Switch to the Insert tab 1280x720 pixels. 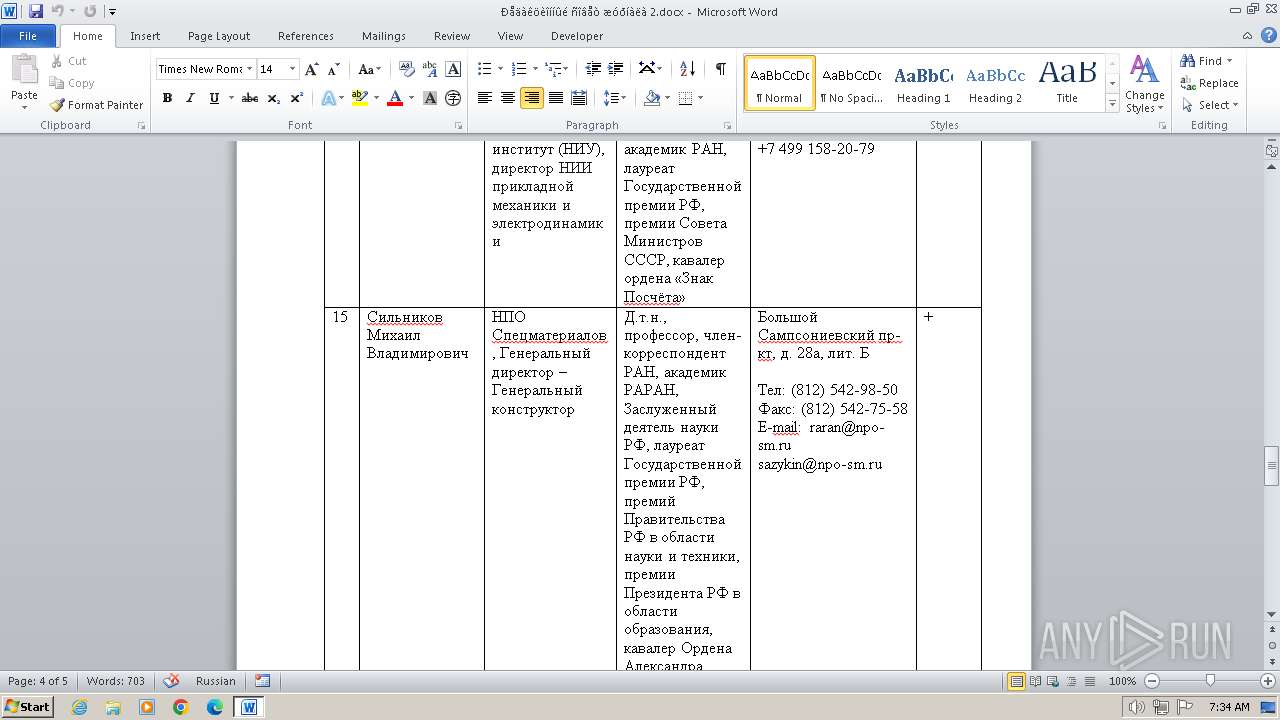click(145, 36)
